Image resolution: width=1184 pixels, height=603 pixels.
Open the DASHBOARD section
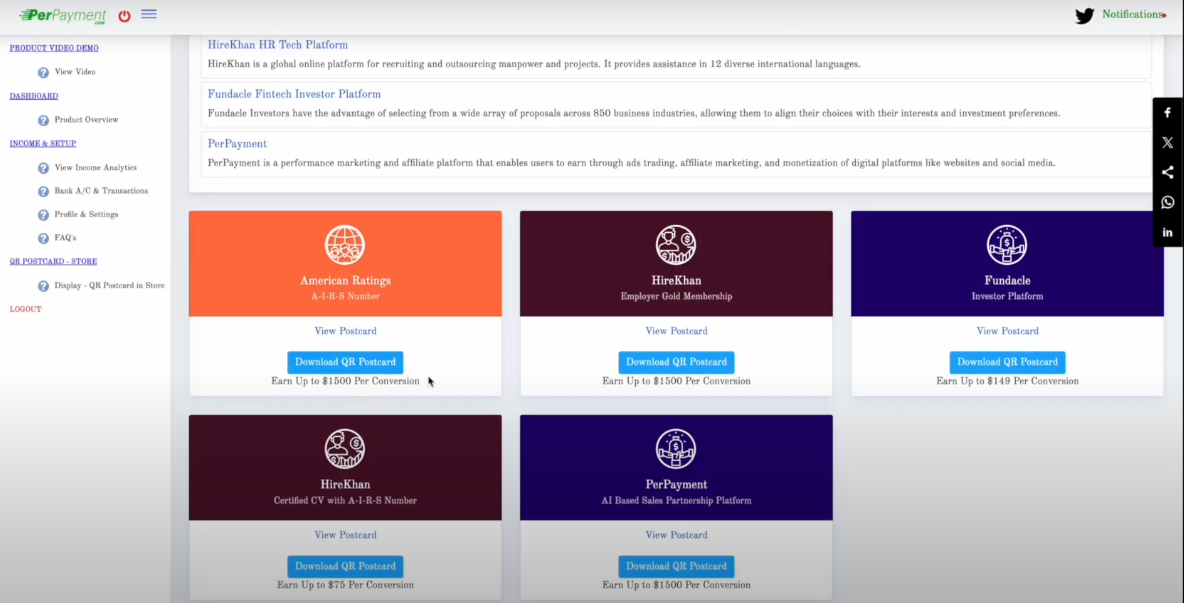click(x=34, y=96)
